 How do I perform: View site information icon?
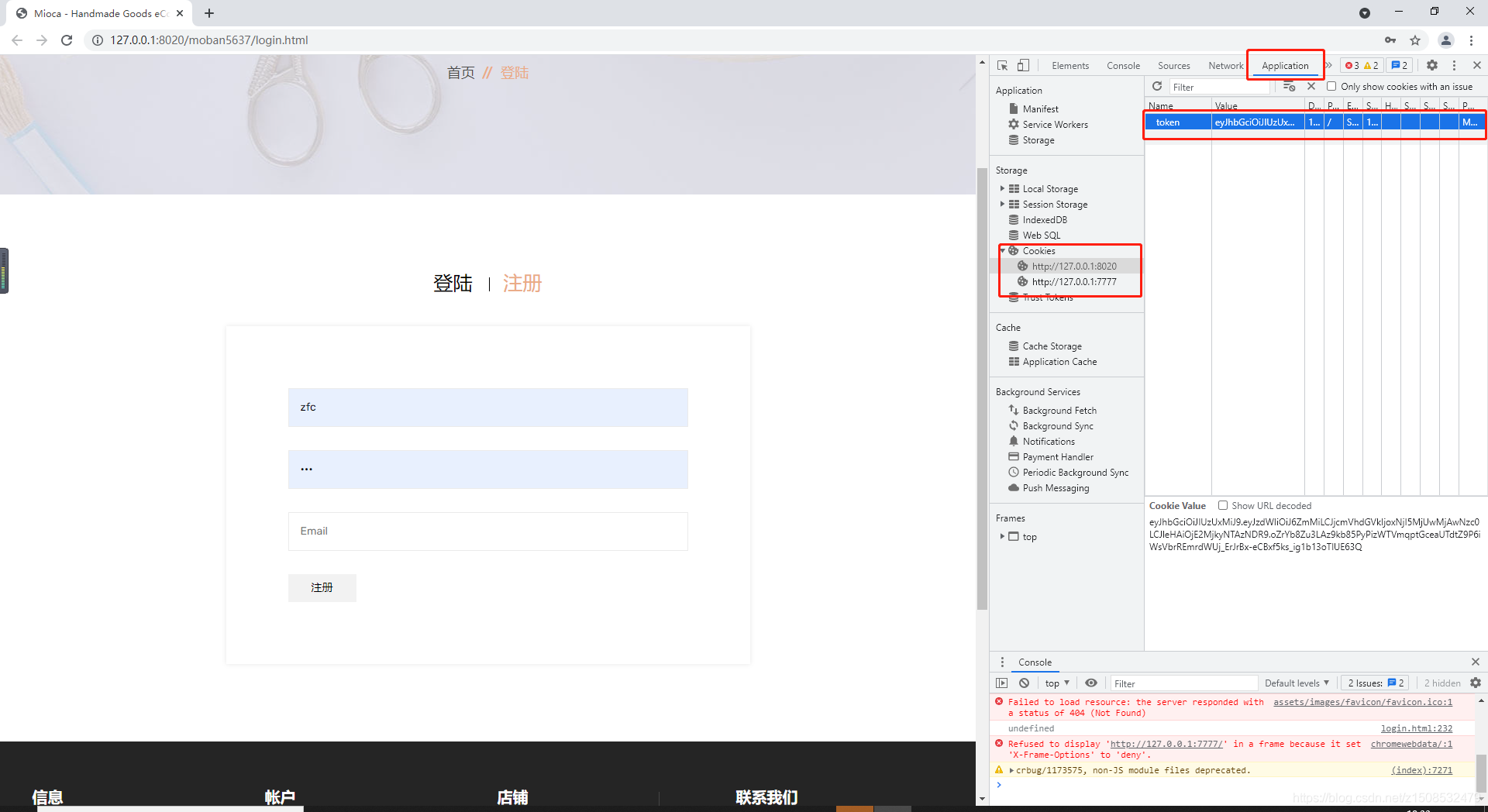tap(98, 40)
